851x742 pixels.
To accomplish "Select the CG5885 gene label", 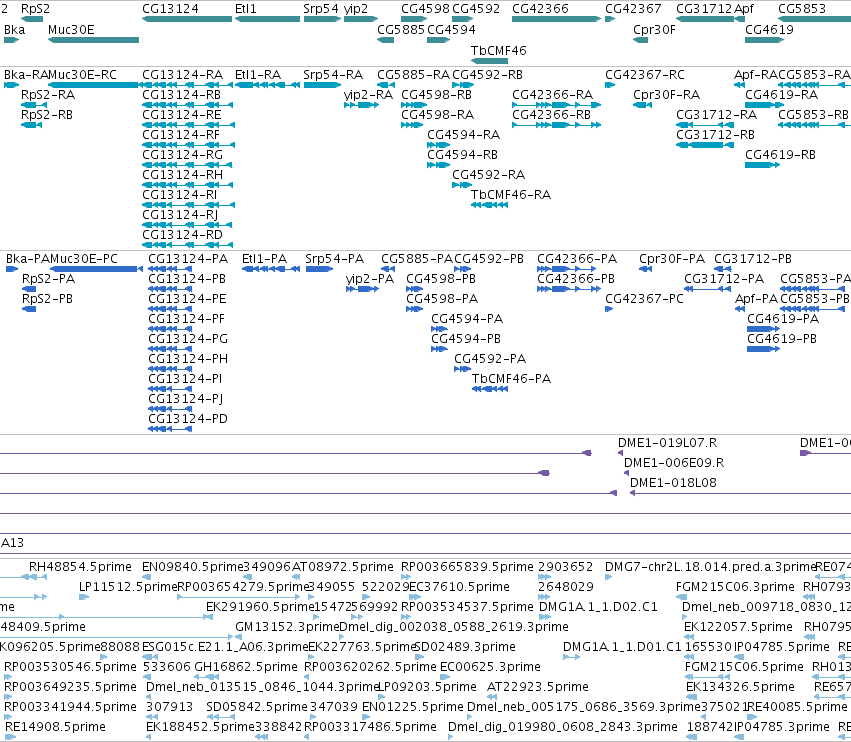I will pos(401,30).
